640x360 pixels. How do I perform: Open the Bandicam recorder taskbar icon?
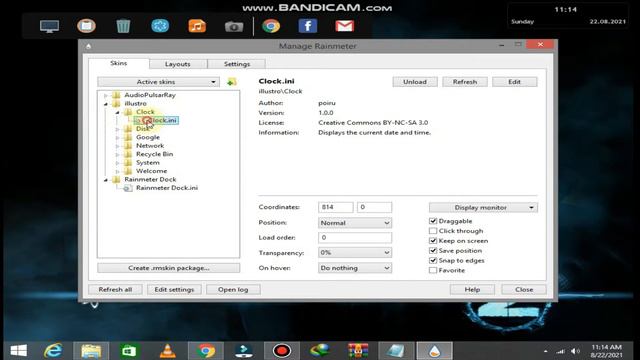282,351
